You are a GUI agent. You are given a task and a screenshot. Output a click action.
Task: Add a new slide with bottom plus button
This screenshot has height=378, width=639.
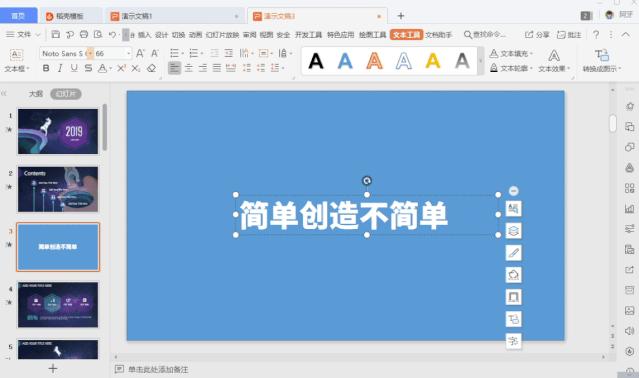coord(53,369)
